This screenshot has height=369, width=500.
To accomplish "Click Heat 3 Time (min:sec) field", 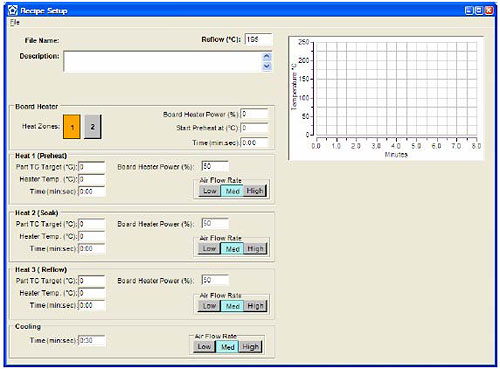I will pyautogui.click(x=92, y=305).
